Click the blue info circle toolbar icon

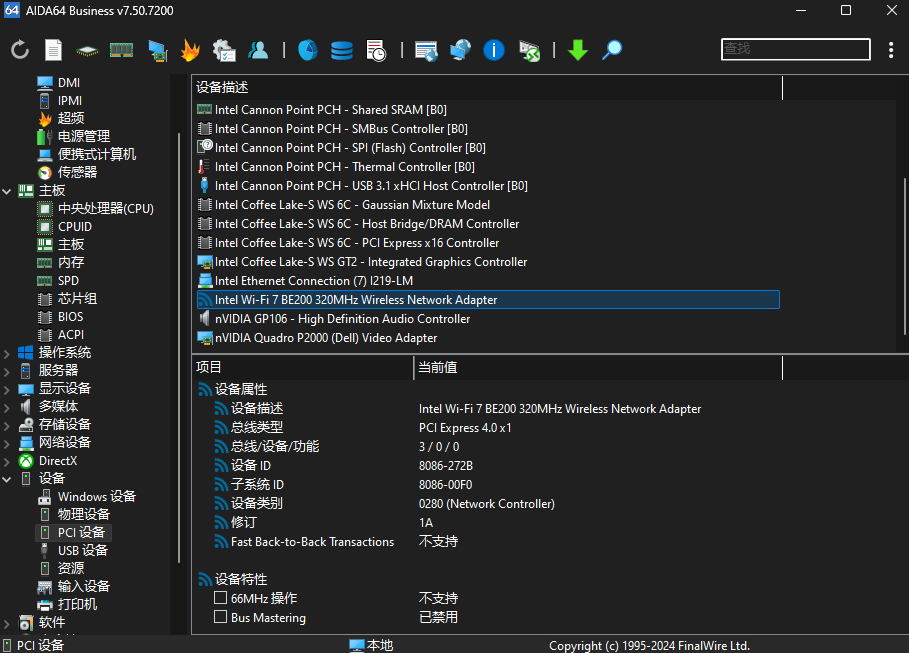[x=494, y=50]
